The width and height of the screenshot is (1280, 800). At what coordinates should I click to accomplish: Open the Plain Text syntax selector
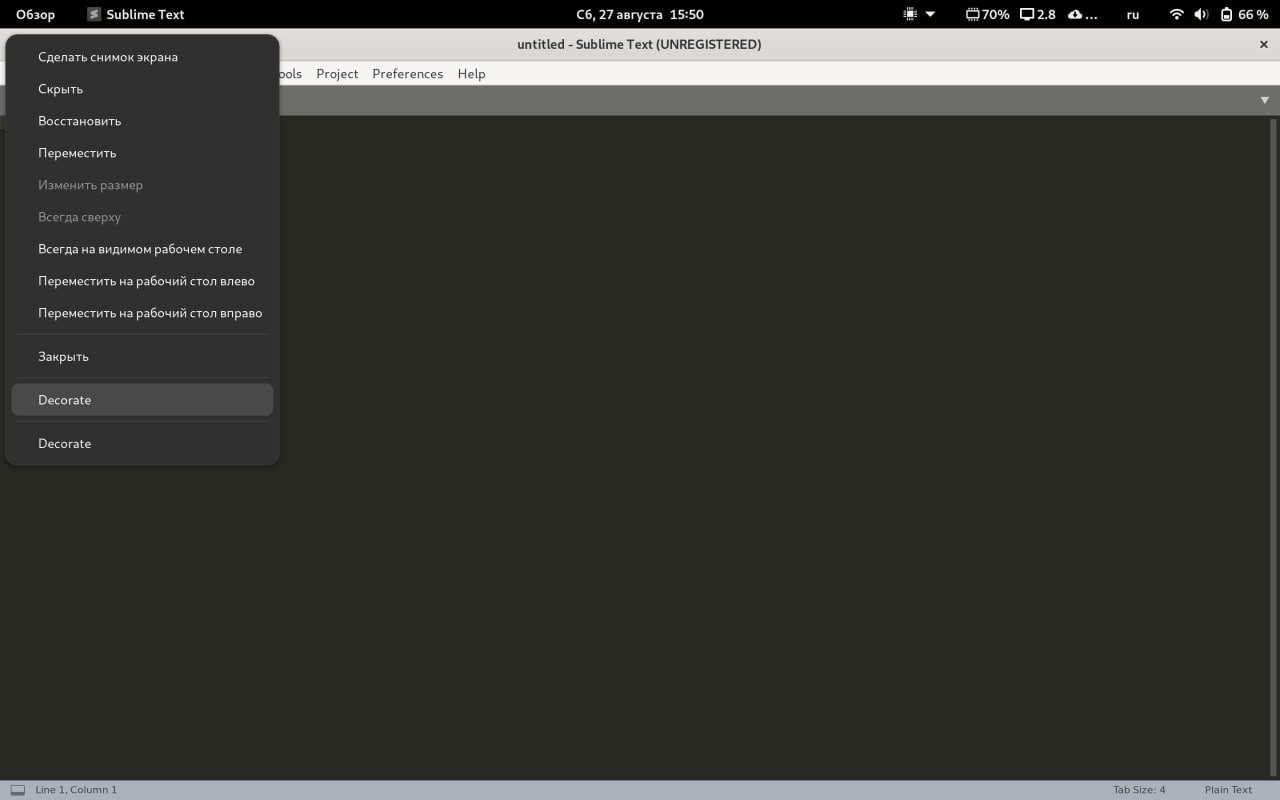[1229, 790]
